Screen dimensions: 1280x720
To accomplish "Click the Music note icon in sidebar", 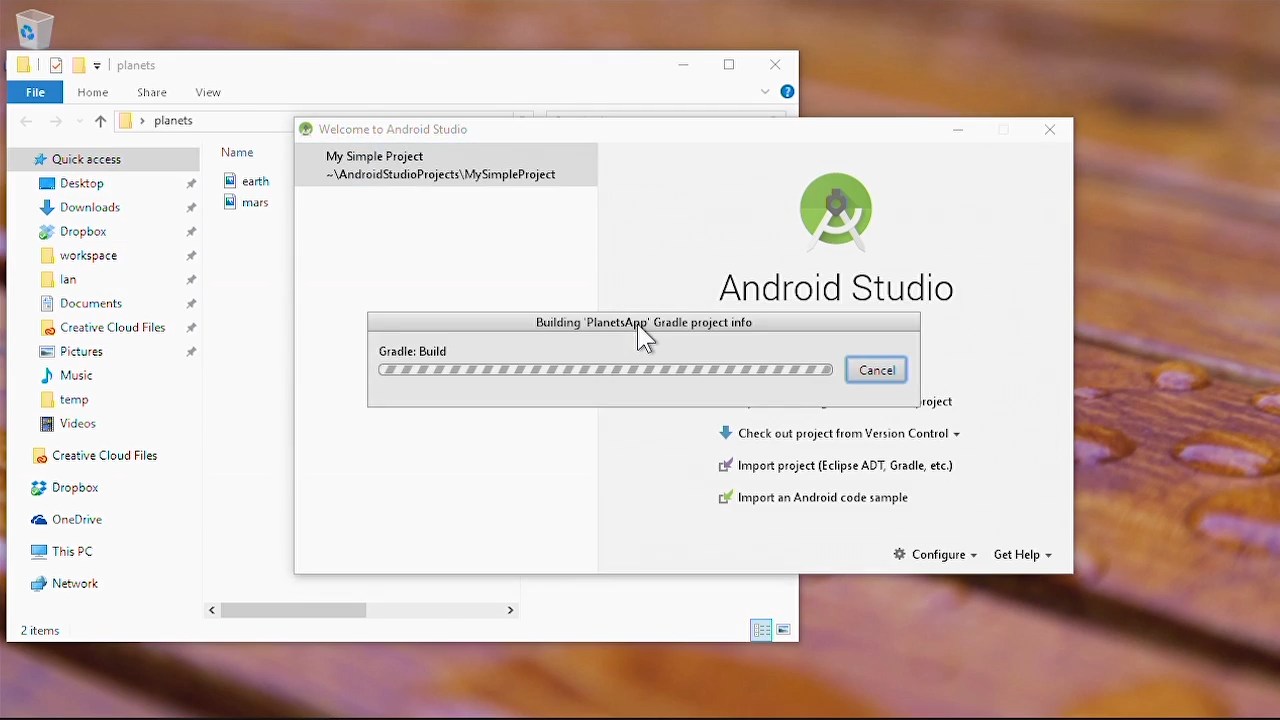I will click(47, 375).
